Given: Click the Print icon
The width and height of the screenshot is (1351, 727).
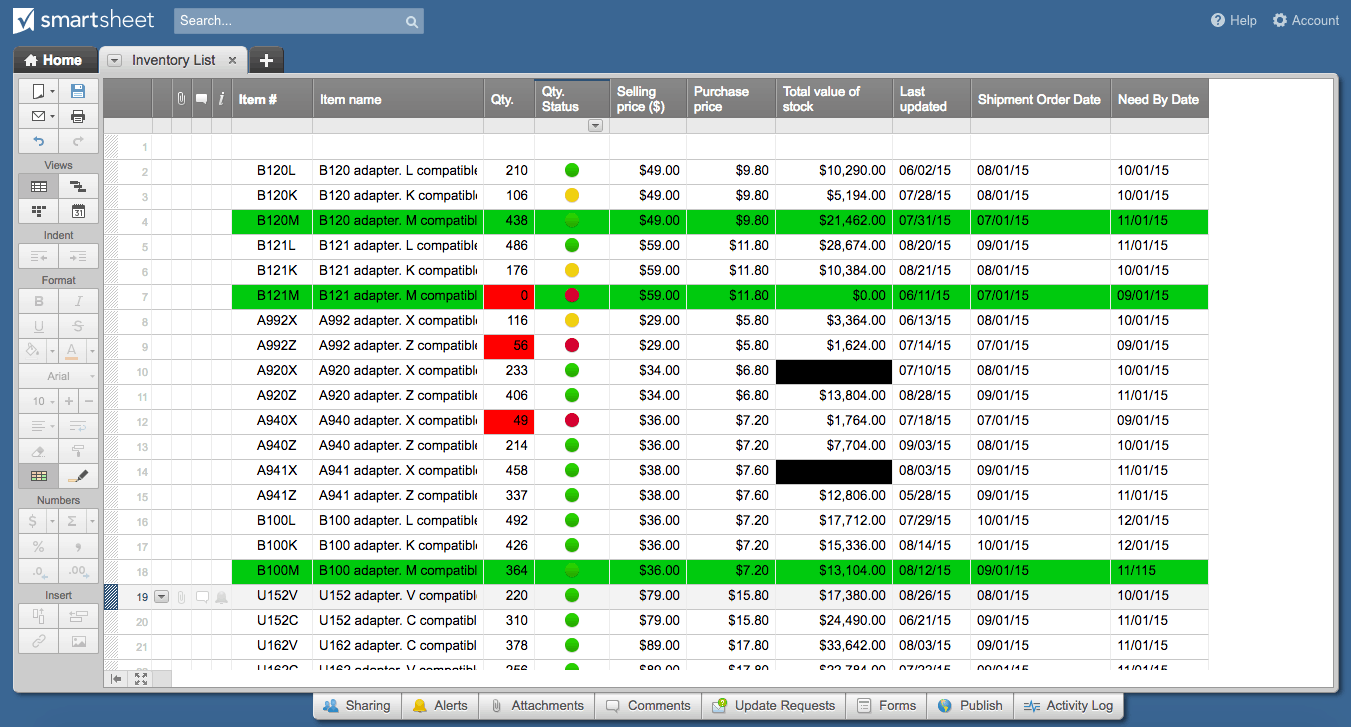Looking at the screenshot, I should [x=78, y=115].
